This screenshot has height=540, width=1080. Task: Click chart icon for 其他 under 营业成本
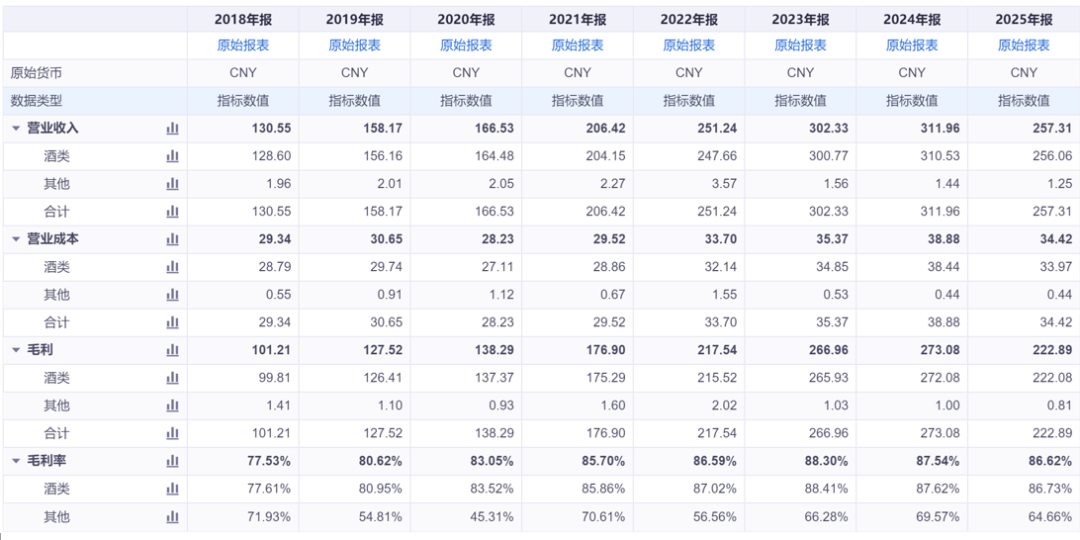coord(172,295)
